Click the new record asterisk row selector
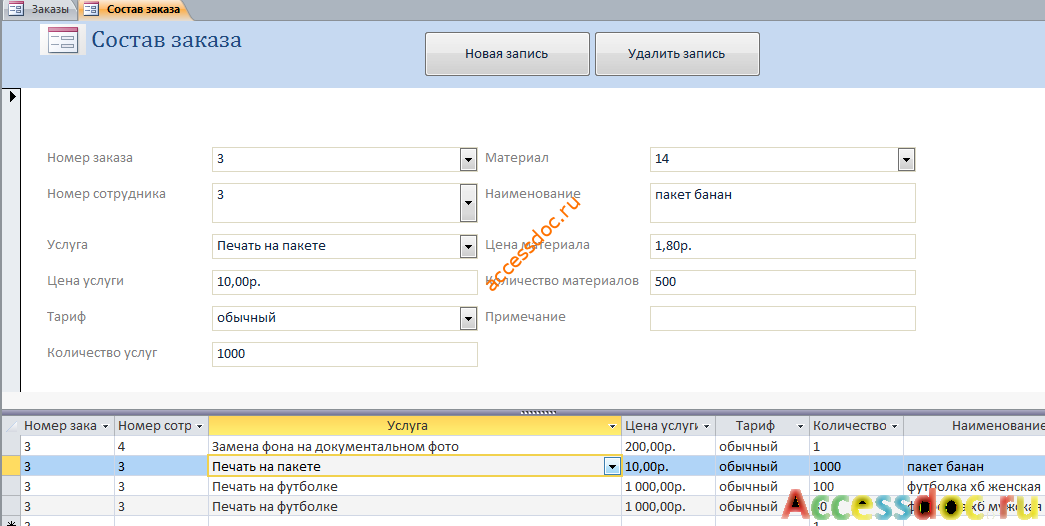 [11, 522]
